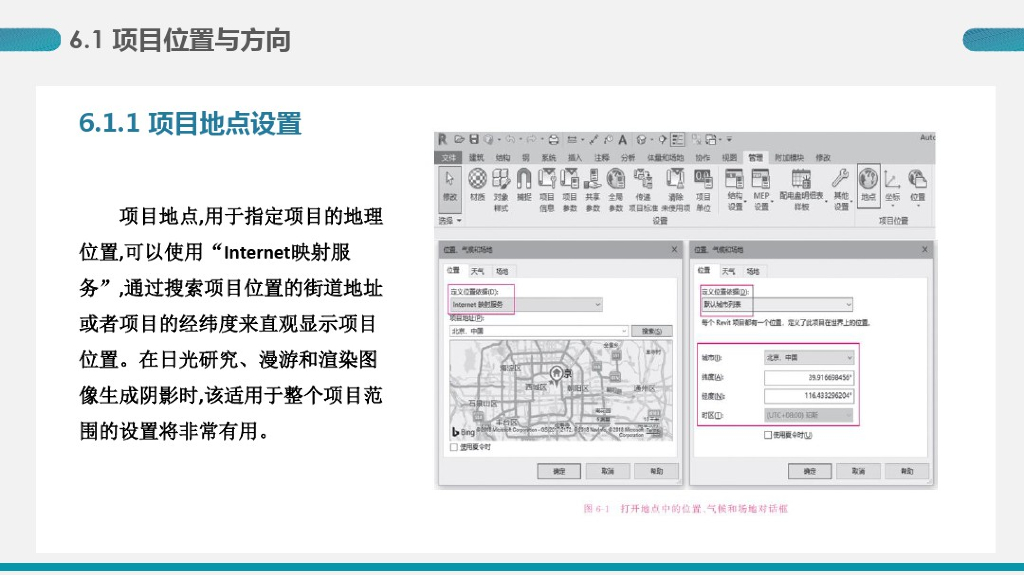
Task: Close the left 位置、气候和场地 dialog
Action: pos(675,249)
